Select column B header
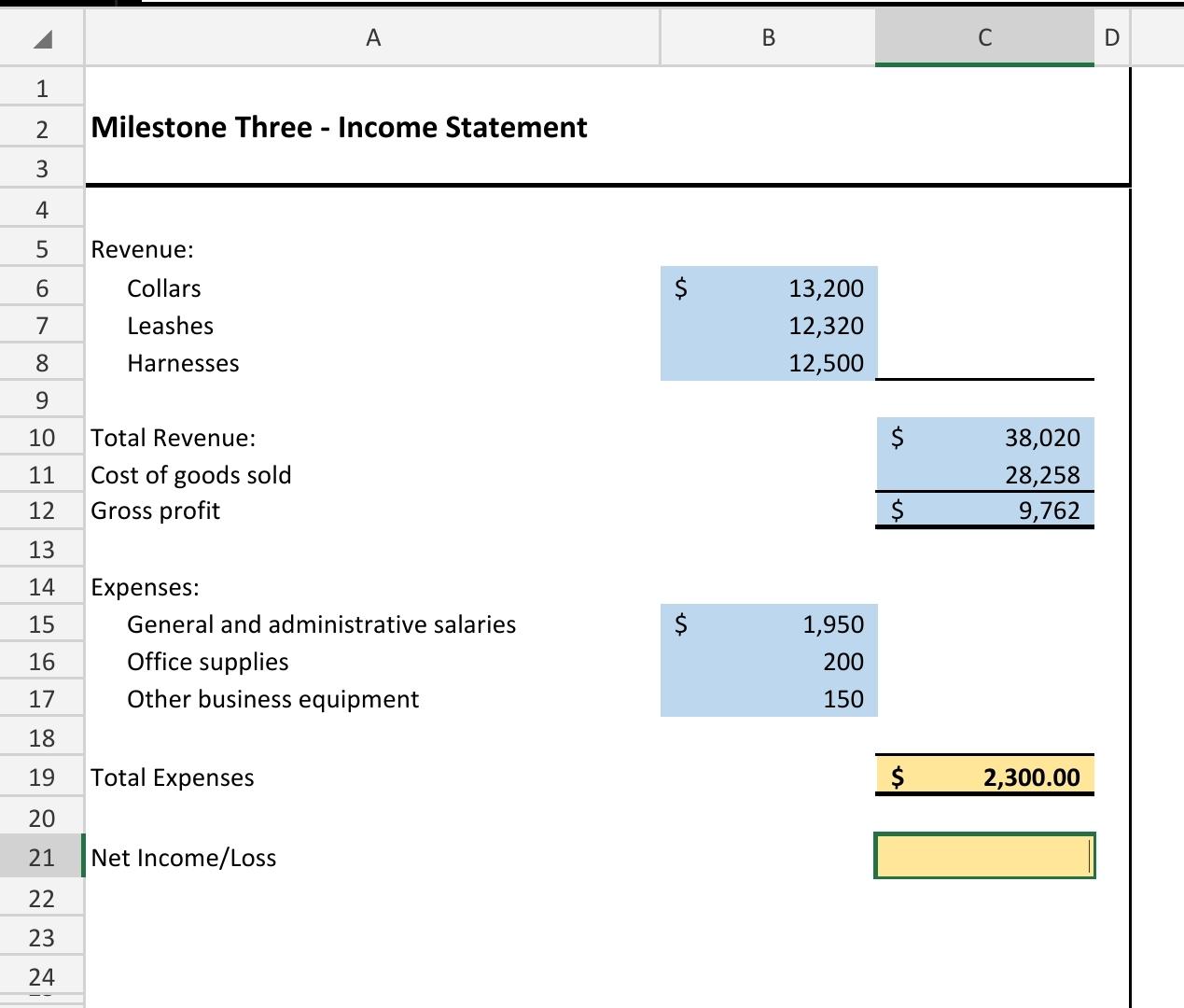The width and height of the screenshot is (1184, 1008). point(767,37)
